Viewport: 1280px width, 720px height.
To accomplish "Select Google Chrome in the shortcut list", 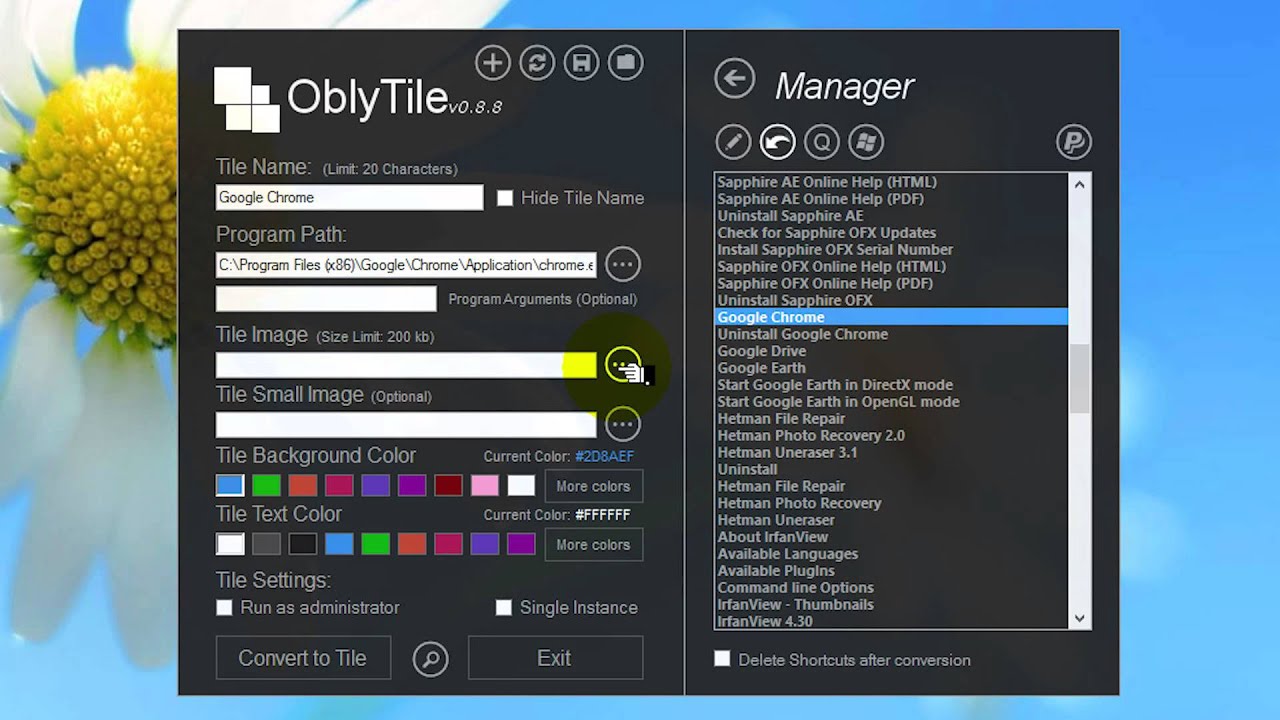I will (892, 317).
